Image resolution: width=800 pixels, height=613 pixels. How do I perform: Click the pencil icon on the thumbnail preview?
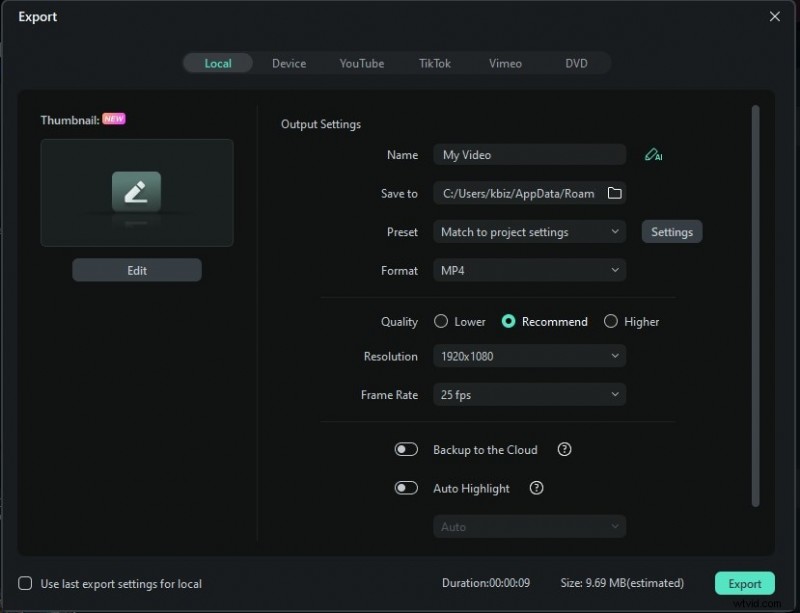click(x=137, y=190)
